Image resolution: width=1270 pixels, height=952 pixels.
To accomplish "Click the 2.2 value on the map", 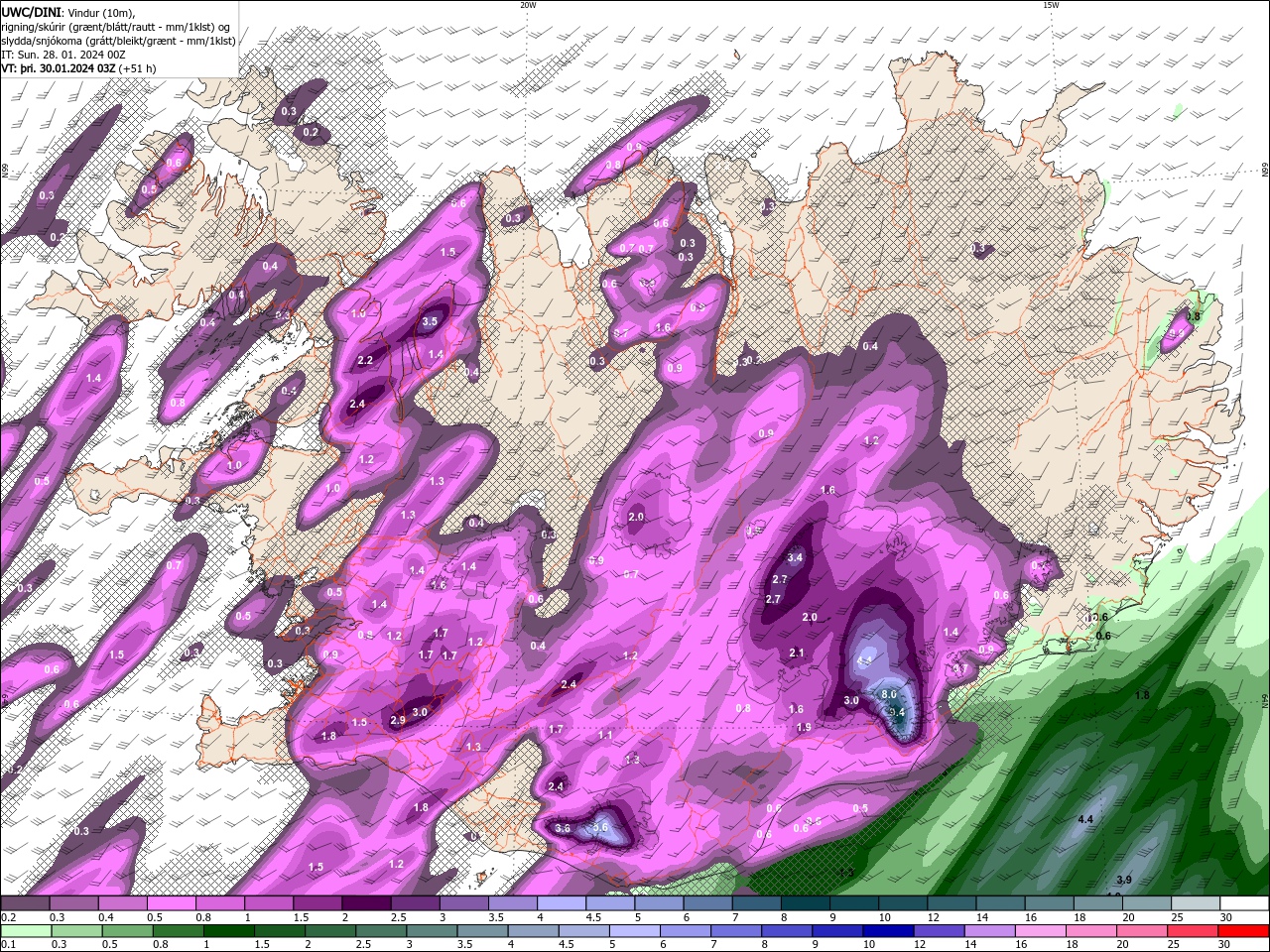I will click(365, 360).
